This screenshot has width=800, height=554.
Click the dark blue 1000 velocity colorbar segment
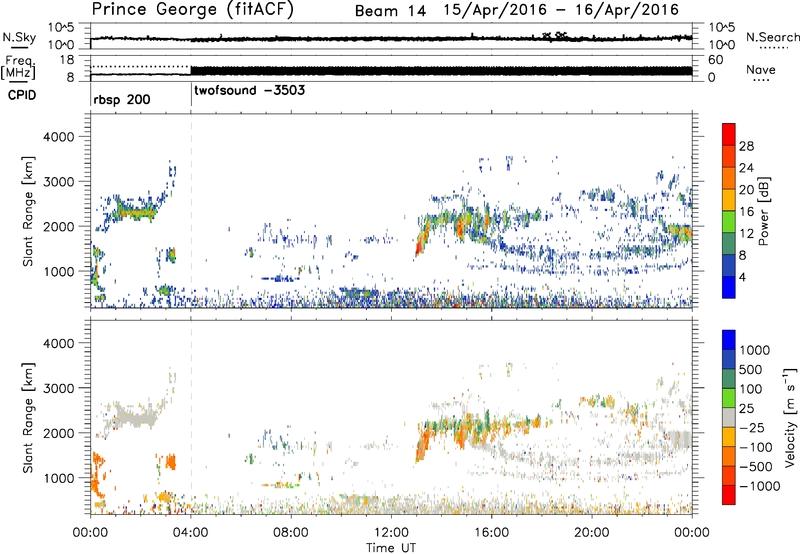729,340
